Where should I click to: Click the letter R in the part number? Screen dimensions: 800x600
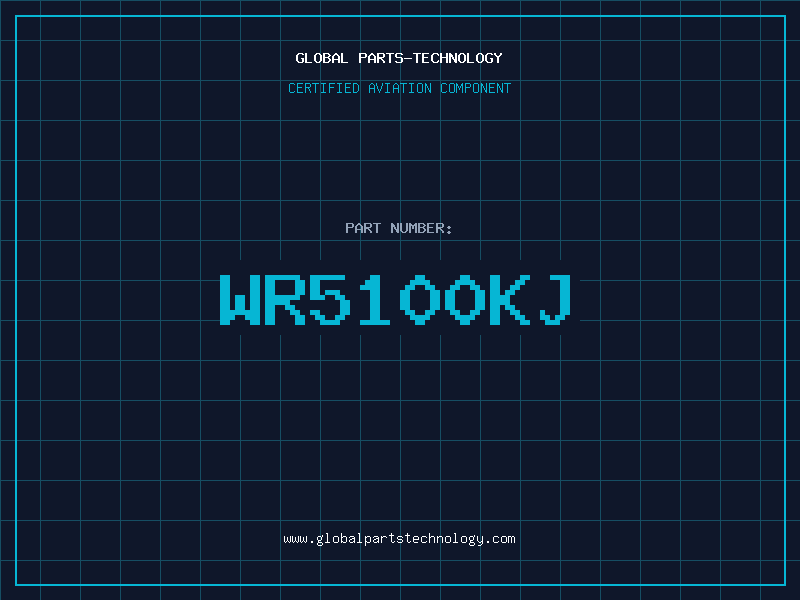pyautogui.click(x=286, y=299)
